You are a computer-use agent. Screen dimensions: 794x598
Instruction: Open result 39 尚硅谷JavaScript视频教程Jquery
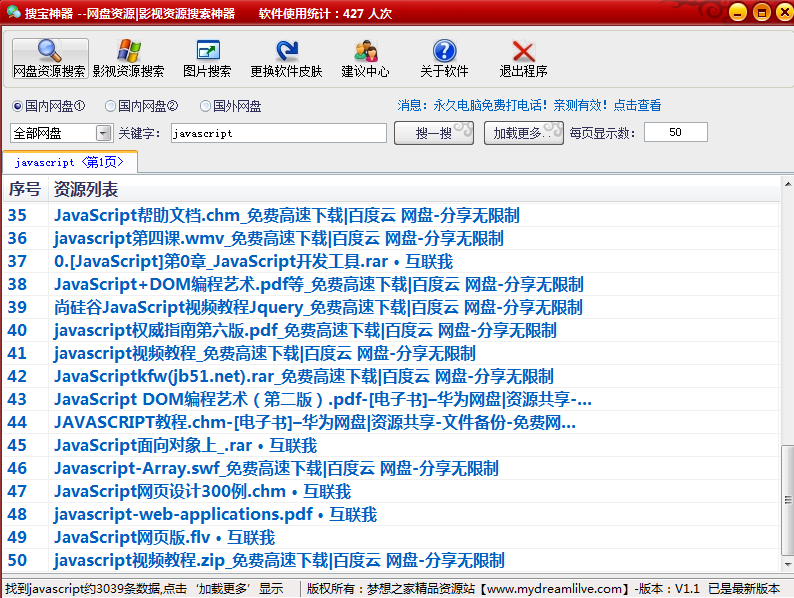coord(319,307)
